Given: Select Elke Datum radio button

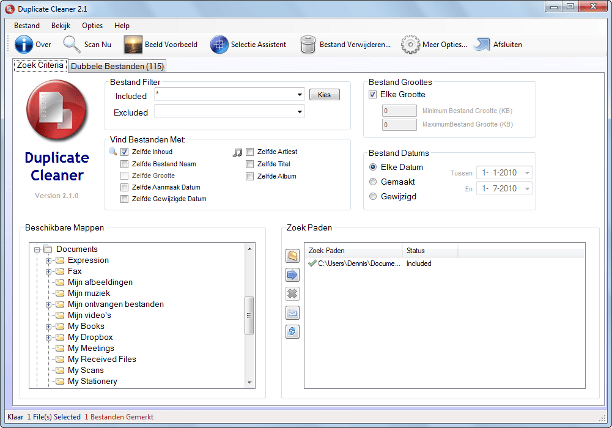Looking at the screenshot, I should coord(373,167).
